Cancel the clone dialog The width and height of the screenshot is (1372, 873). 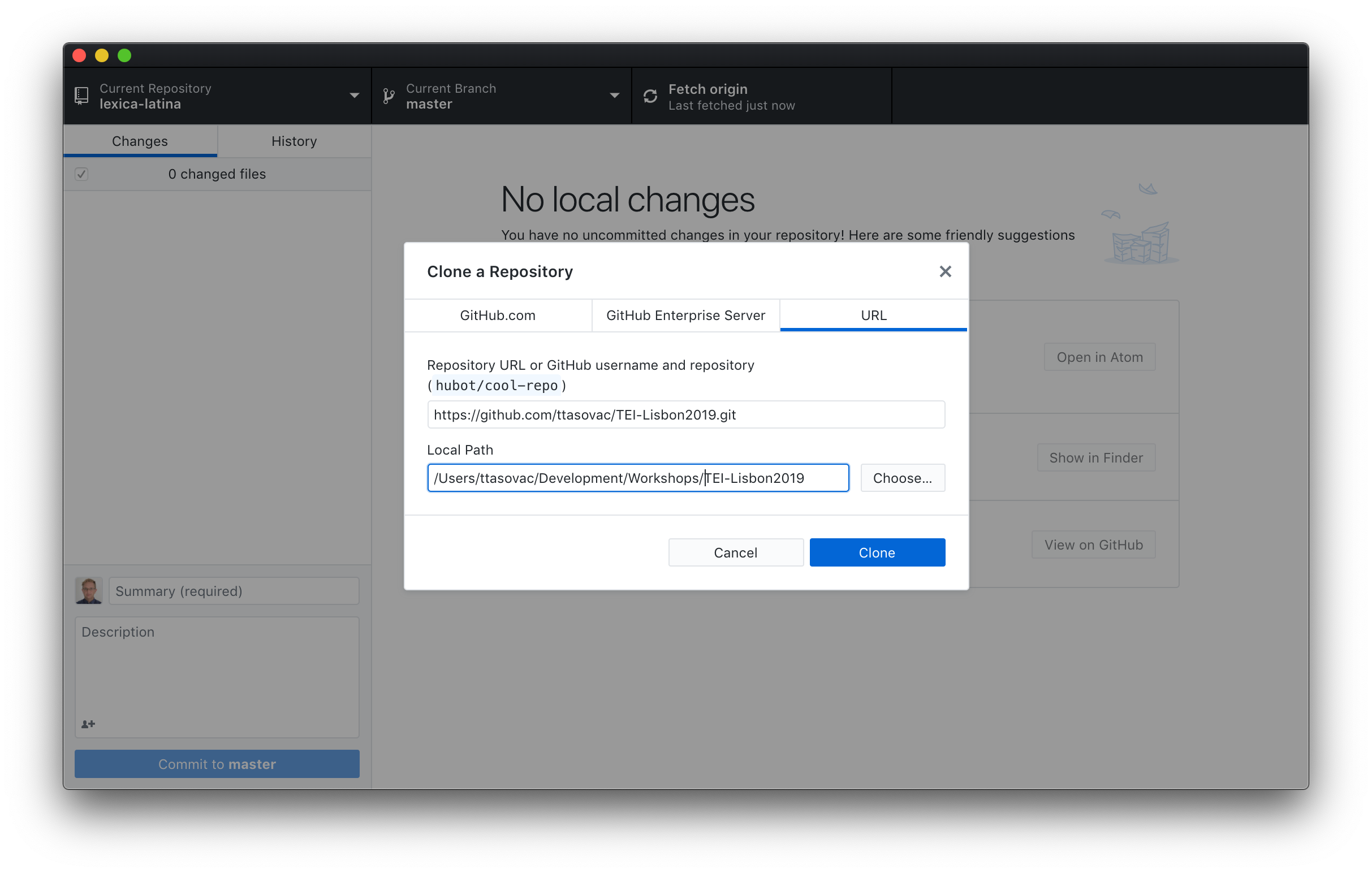pyautogui.click(x=735, y=552)
